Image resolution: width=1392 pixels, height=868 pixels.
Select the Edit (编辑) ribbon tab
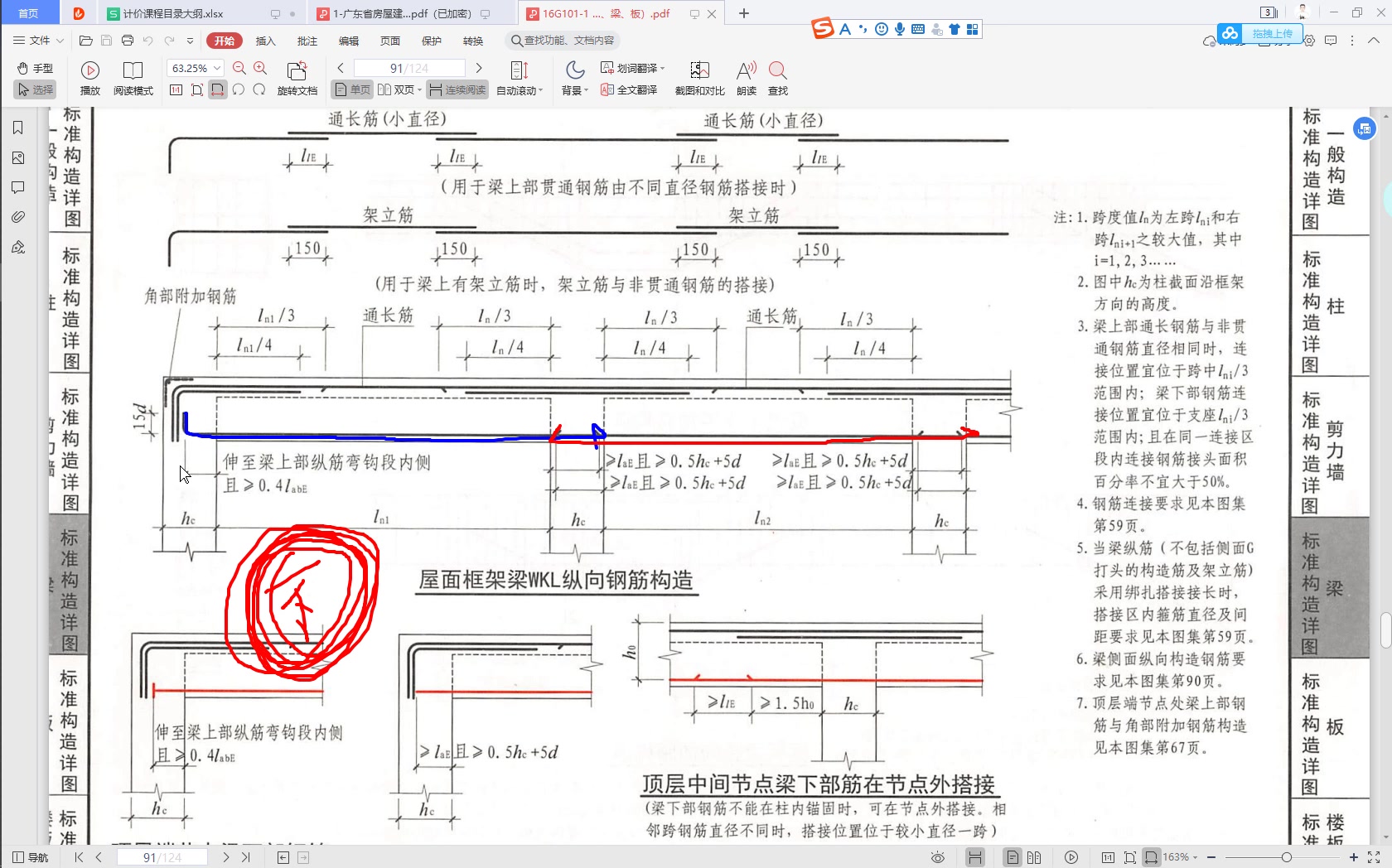pyautogui.click(x=349, y=41)
